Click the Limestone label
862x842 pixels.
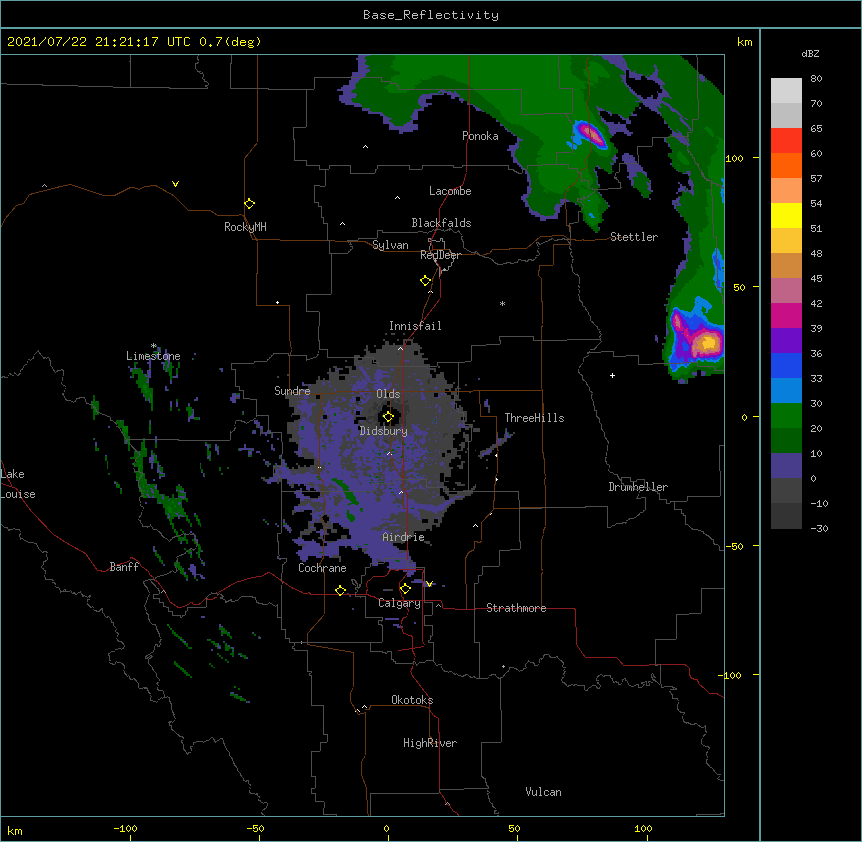pyautogui.click(x=153, y=356)
